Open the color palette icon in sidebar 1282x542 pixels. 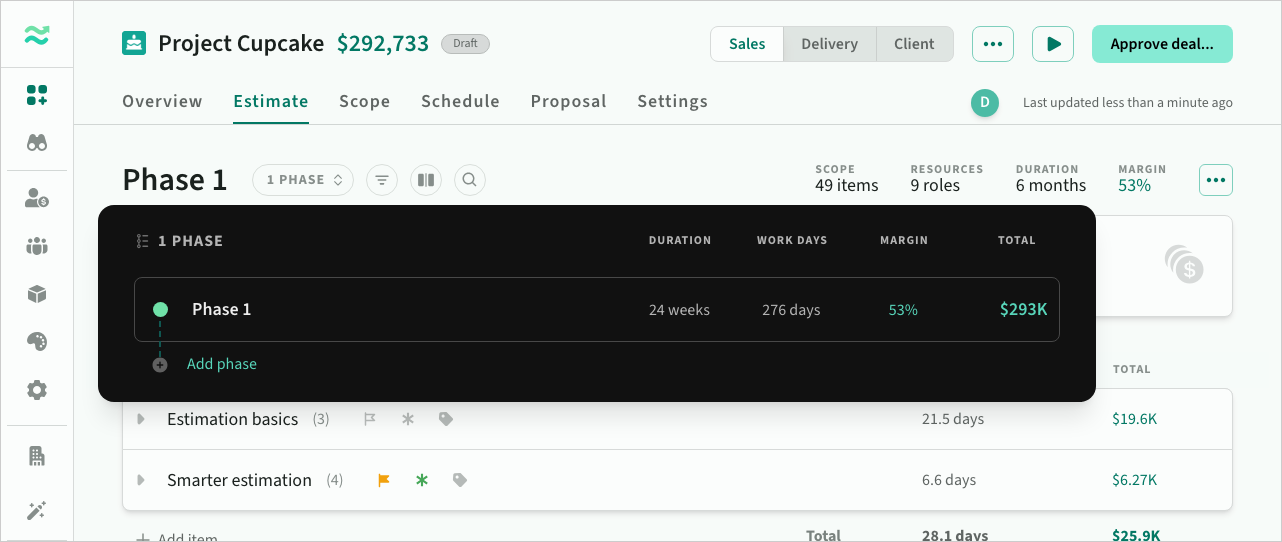37,342
